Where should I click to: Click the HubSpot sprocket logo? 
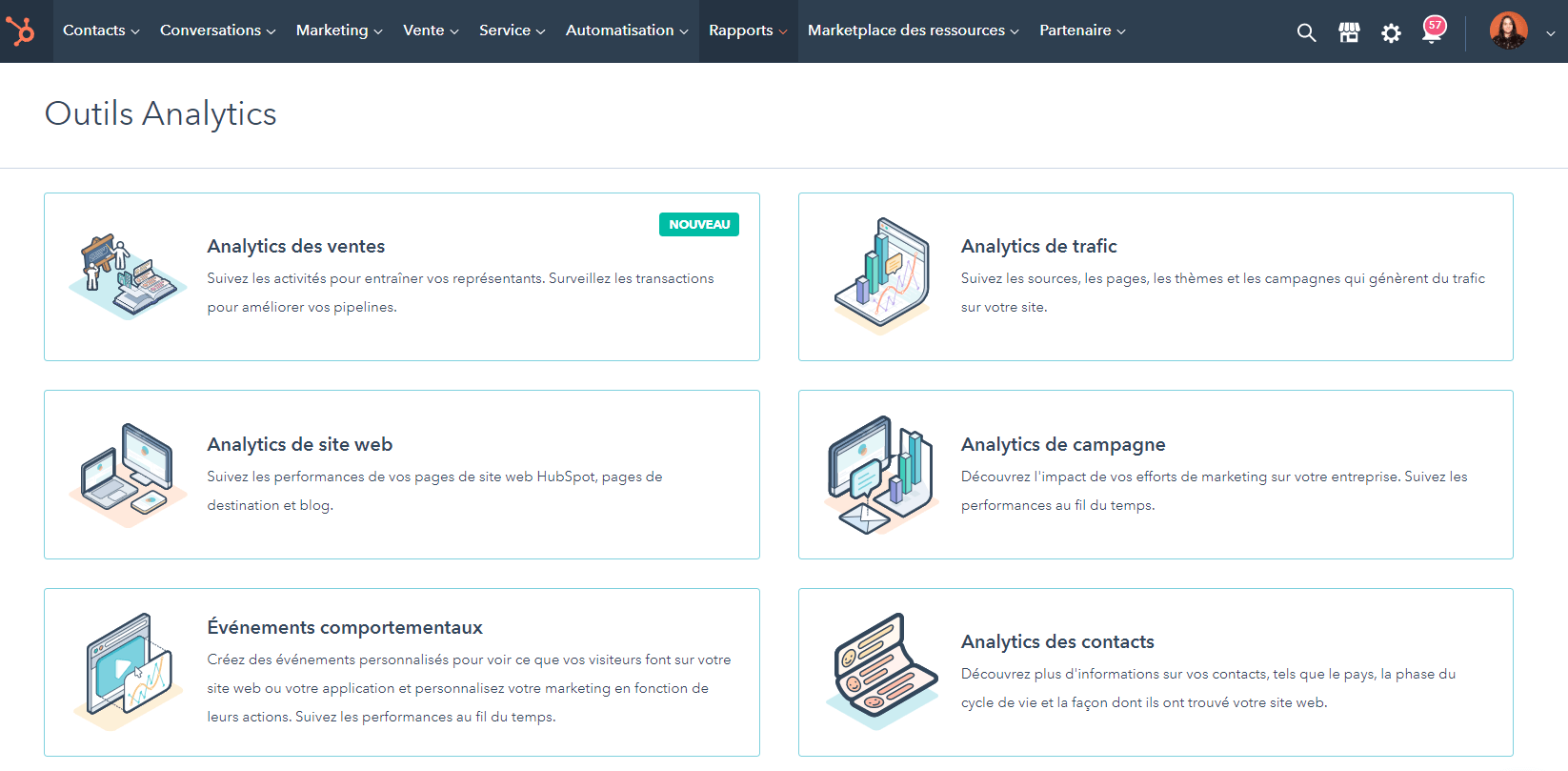click(21, 31)
